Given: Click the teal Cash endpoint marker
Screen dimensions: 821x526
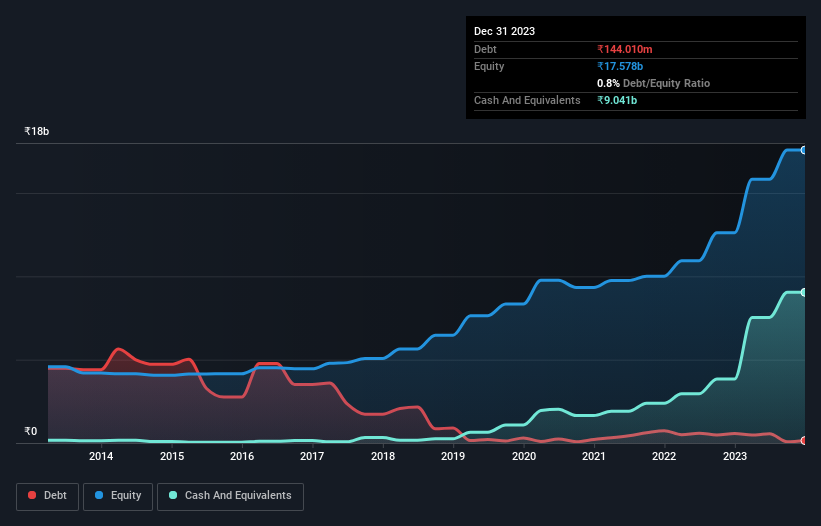Looking at the screenshot, I should tap(804, 293).
